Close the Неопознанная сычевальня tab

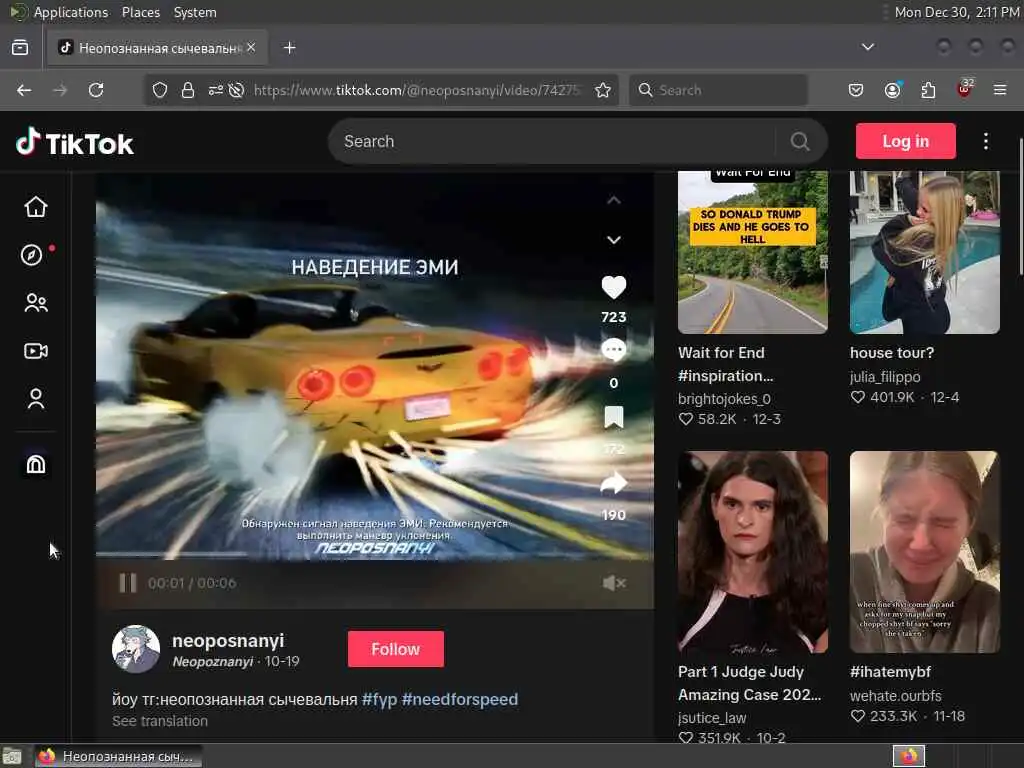(x=251, y=48)
